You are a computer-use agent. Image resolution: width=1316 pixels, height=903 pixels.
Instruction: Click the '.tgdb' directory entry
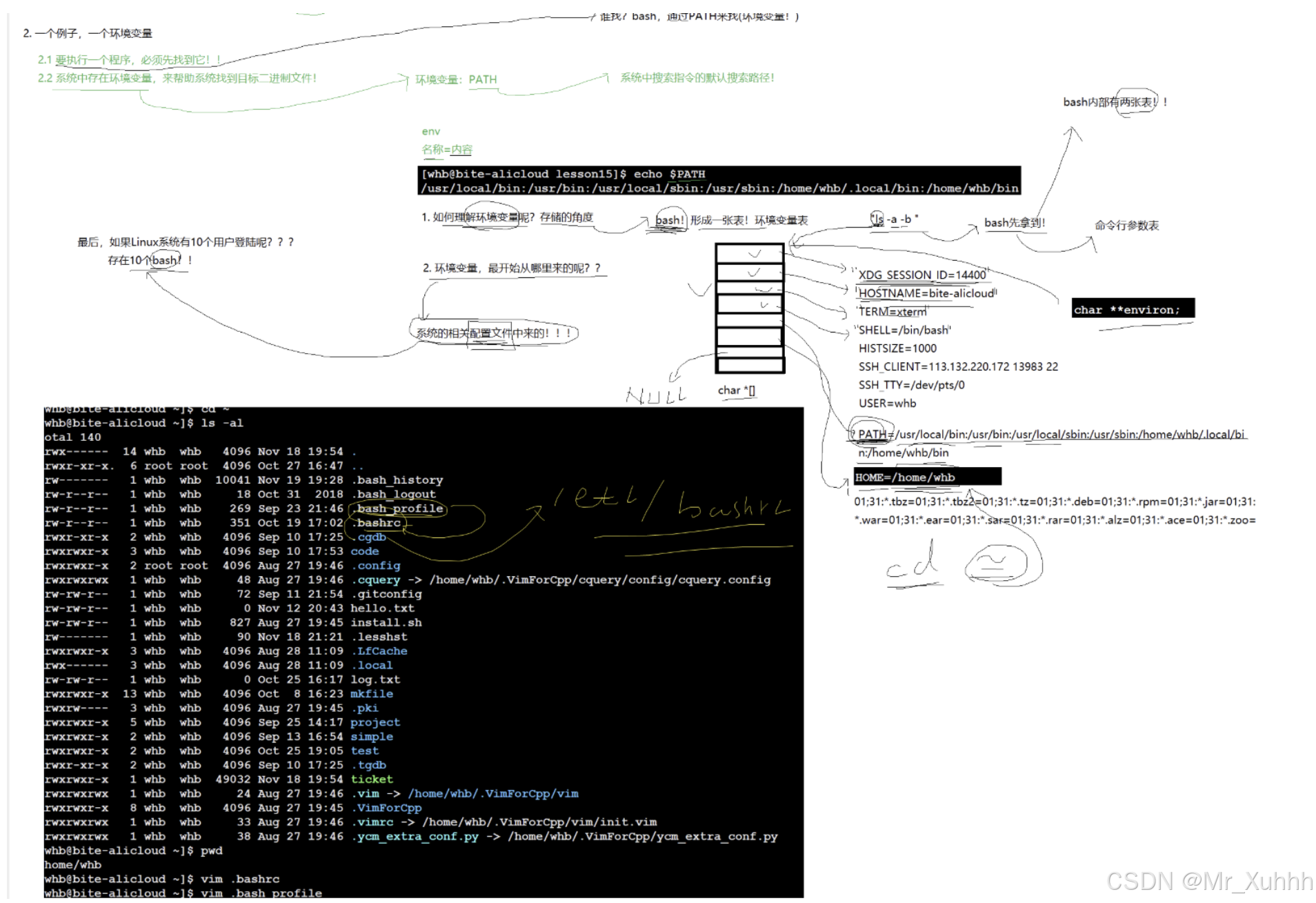tap(368, 764)
